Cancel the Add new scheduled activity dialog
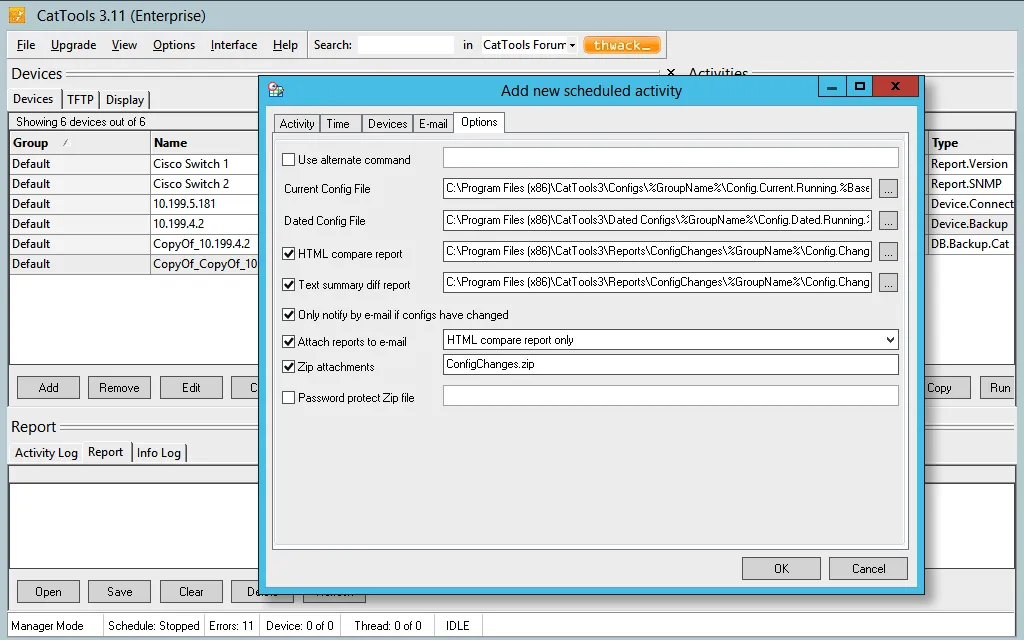Image resolution: width=1024 pixels, height=640 pixels. click(x=868, y=568)
